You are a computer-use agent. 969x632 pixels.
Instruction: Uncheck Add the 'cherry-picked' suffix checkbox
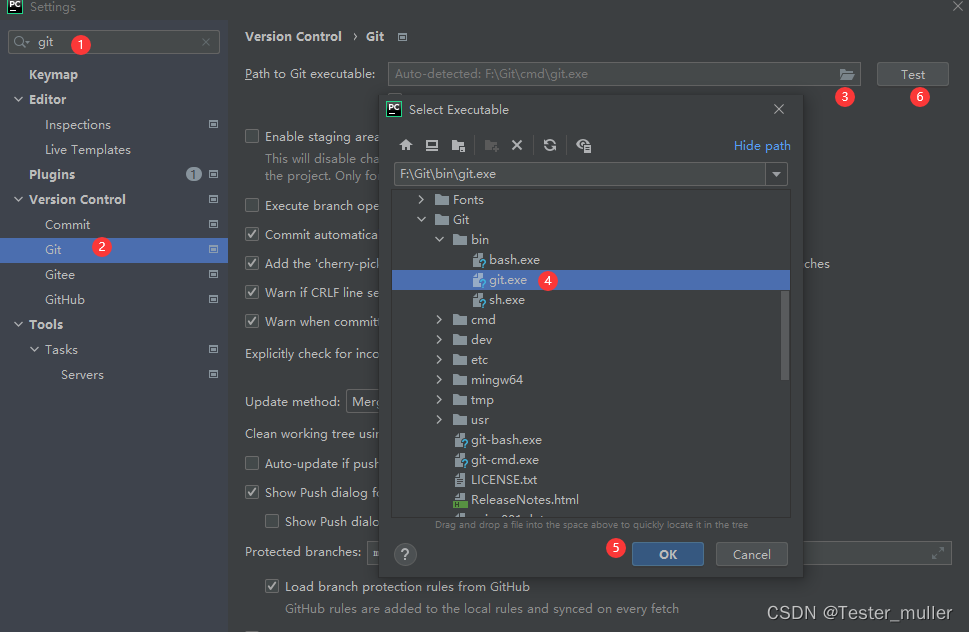[252, 263]
